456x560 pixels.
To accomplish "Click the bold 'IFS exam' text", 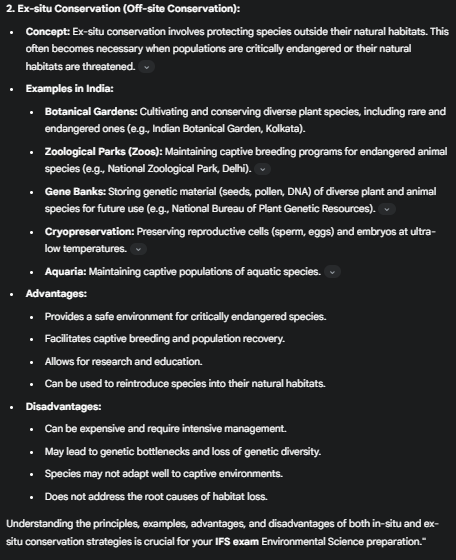I will click(237, 541).
